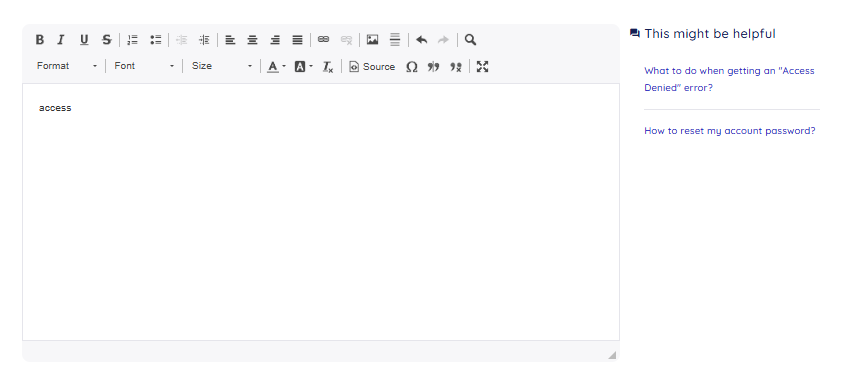Image resolution: width=862 pixels, height=392 pixels.
Task: Center align the text
Action: click(252, 40)
